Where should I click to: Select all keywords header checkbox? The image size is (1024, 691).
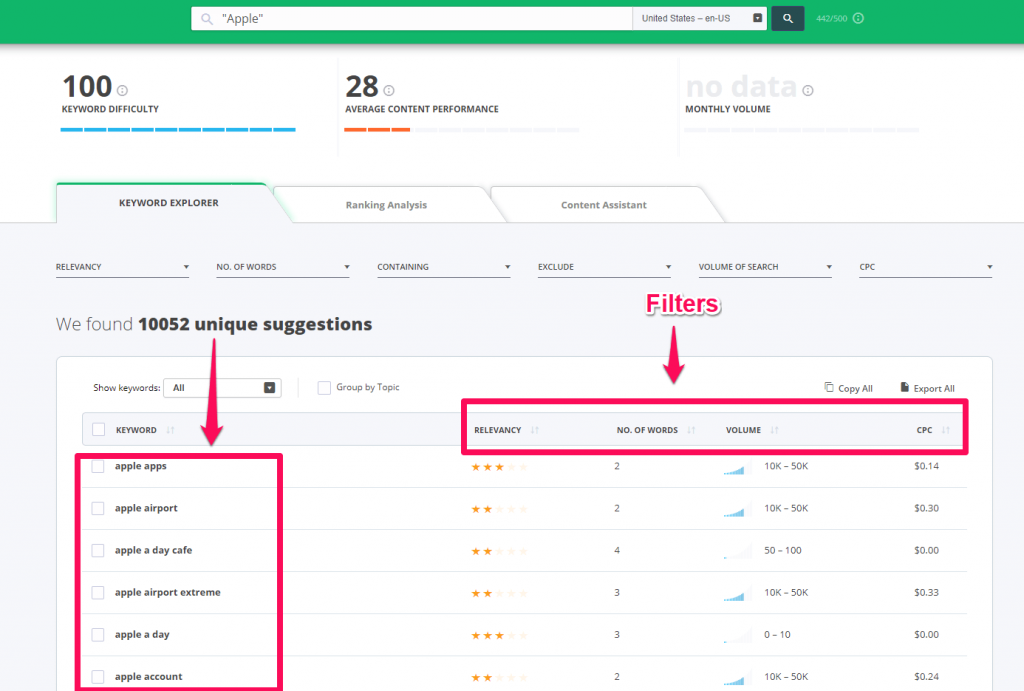point(99,429)
